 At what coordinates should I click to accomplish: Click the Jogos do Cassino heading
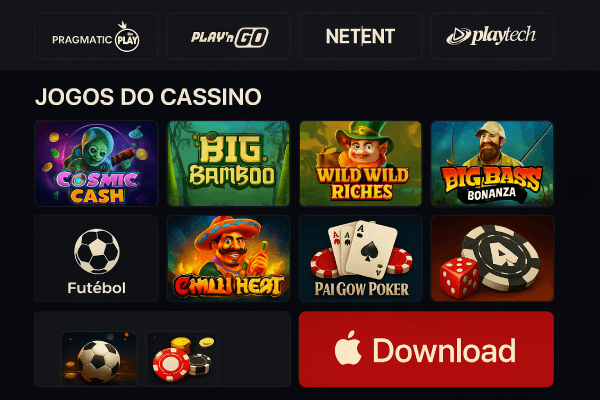(148, 96)
